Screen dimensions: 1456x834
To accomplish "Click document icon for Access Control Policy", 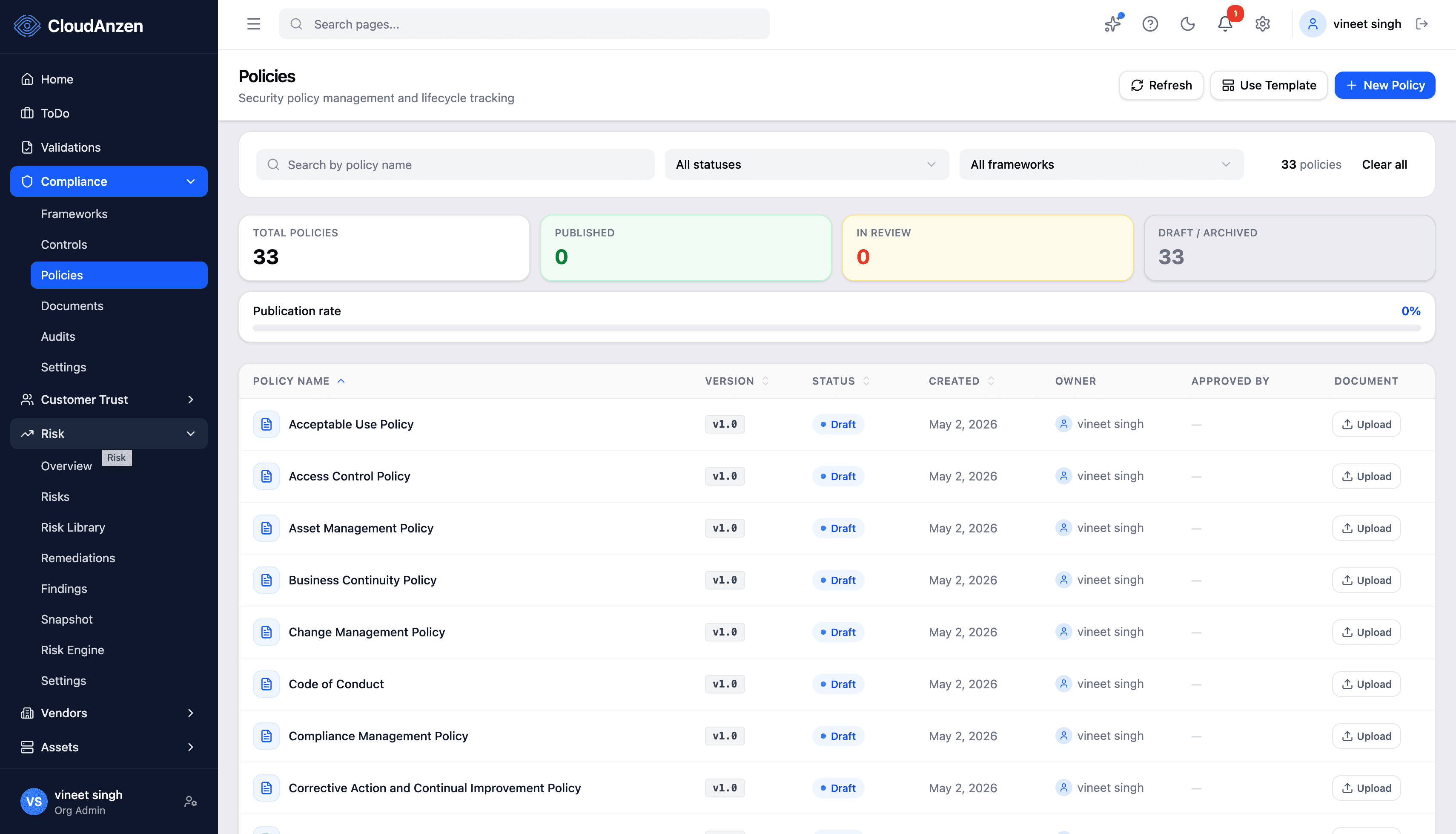I will tap(266, 477).
